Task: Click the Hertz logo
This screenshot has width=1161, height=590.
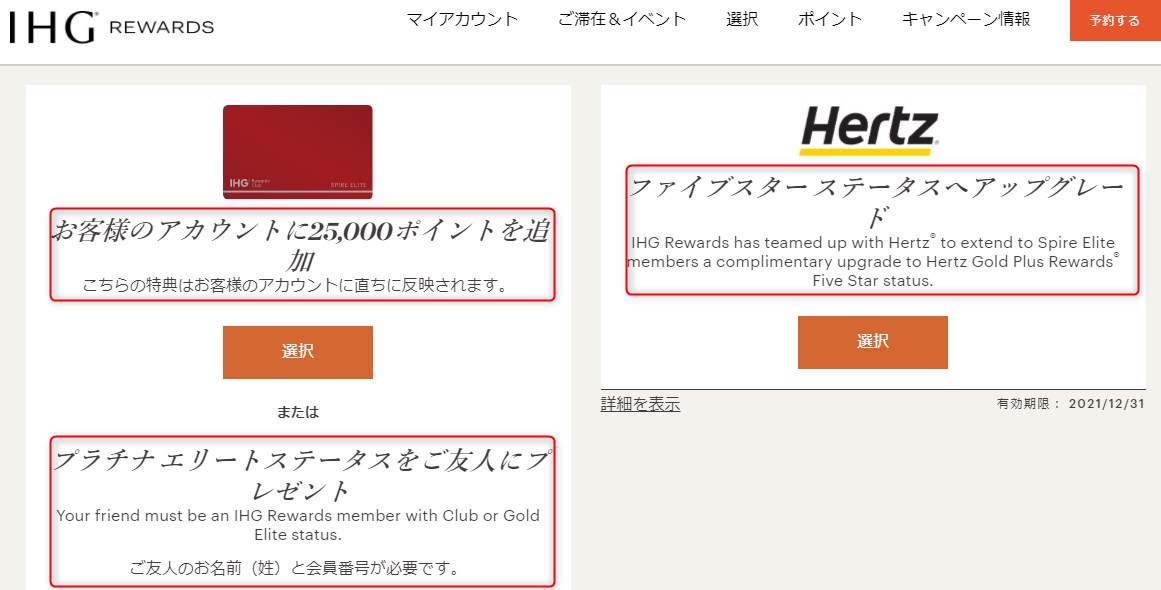Action: click(869, 131)
